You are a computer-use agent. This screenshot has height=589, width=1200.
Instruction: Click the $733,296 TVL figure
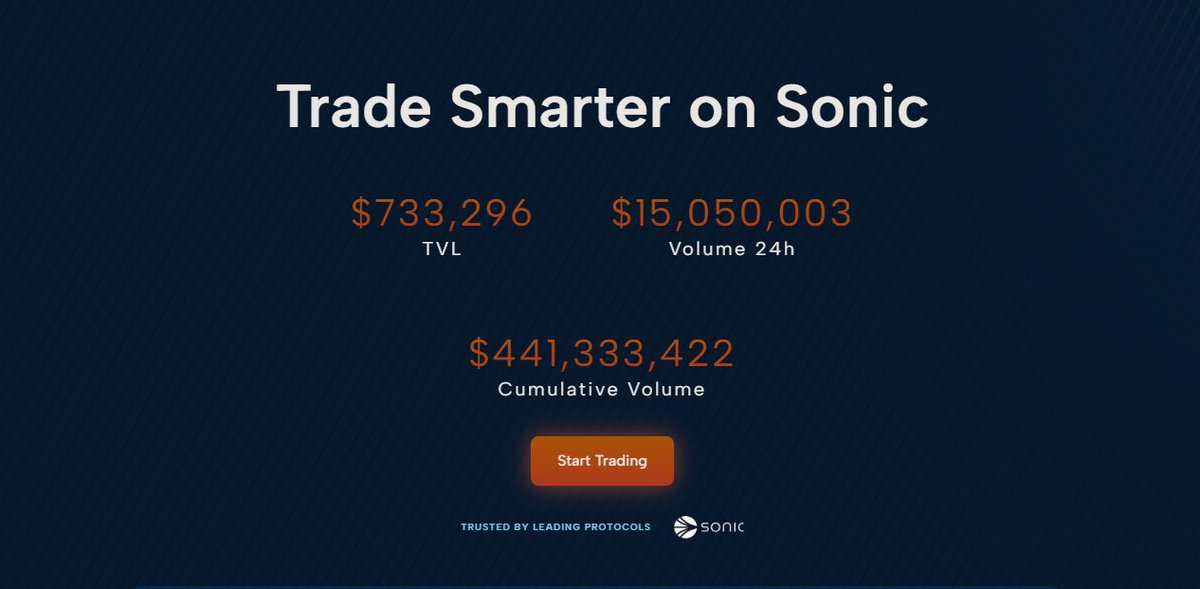point(442,213)
